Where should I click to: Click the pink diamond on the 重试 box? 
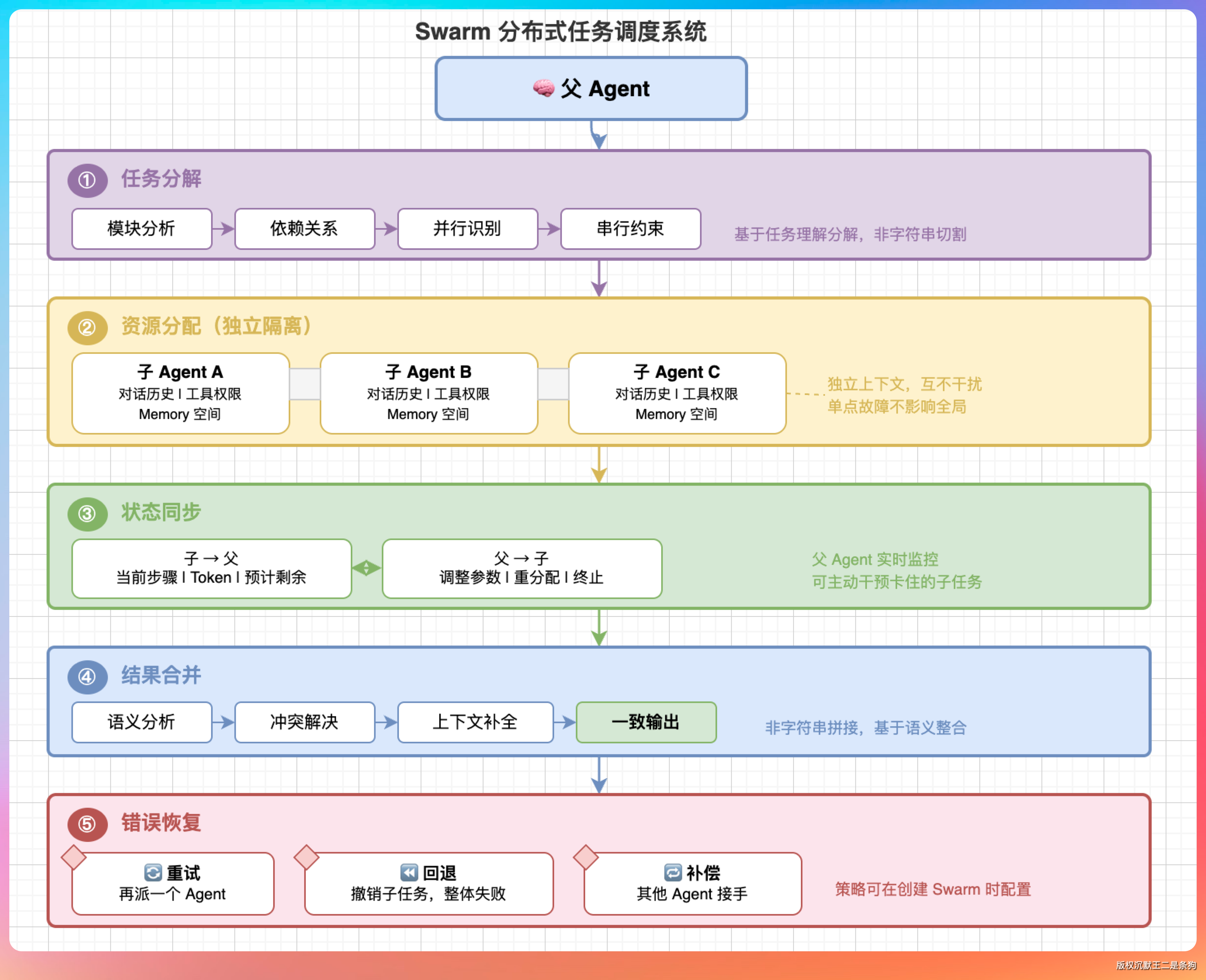(73, 857)
